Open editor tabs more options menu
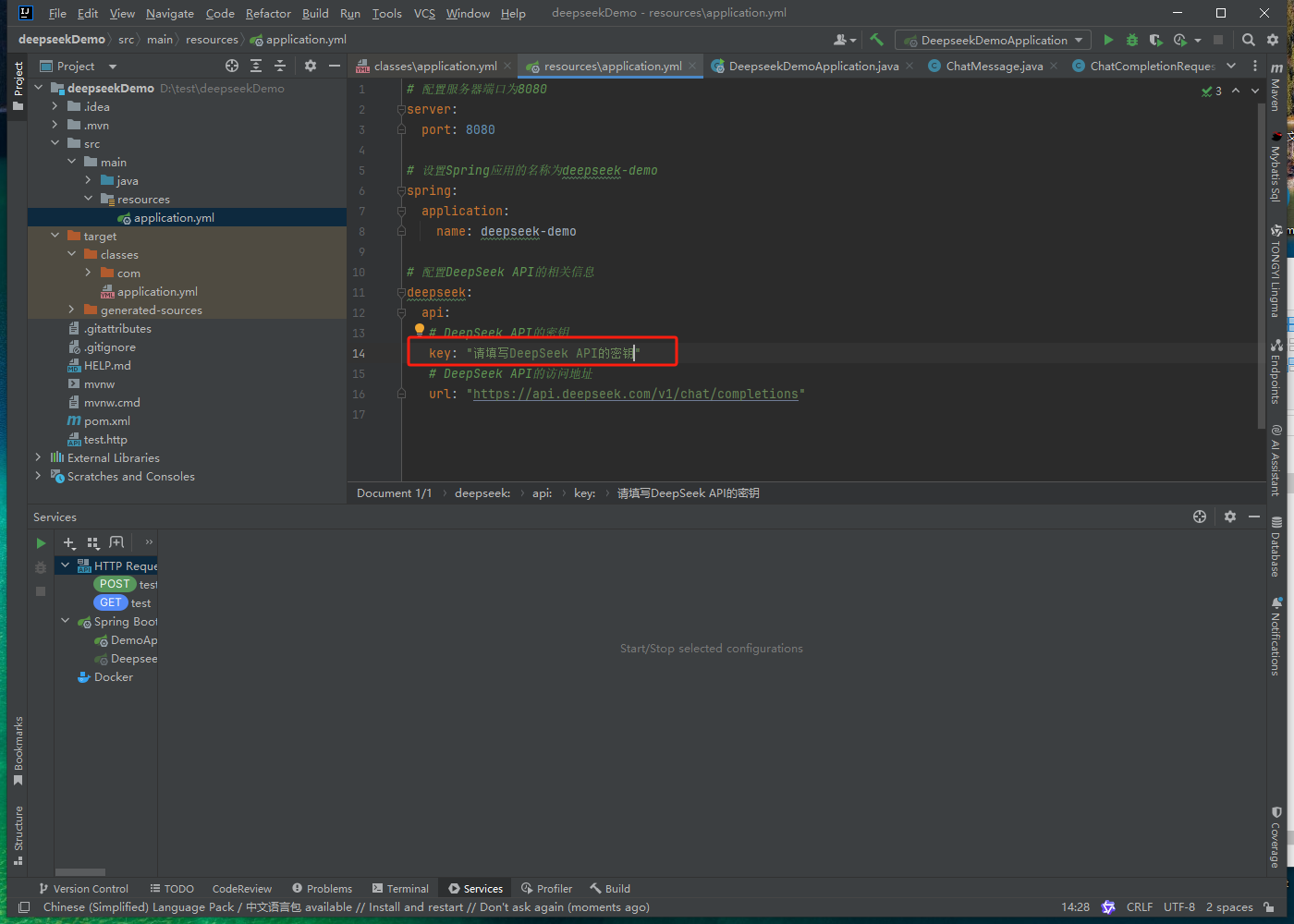 click(1254, 66)
